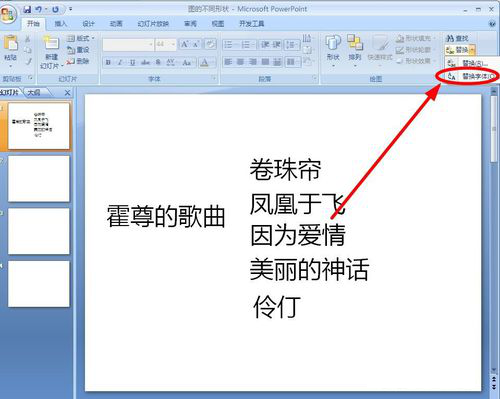Choose 替换(R)... from the replace menu
Screen dimensions: 500x399
[x=471, y=63]
